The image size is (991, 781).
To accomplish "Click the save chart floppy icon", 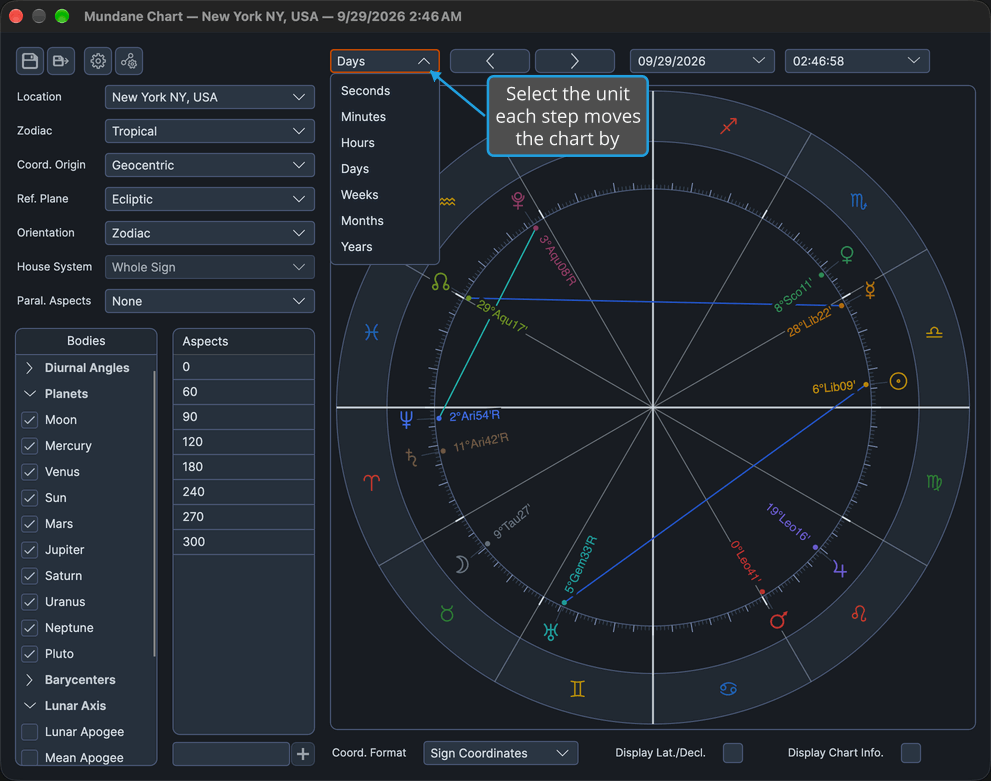I will pyautogui.click(x=30, y=61).
